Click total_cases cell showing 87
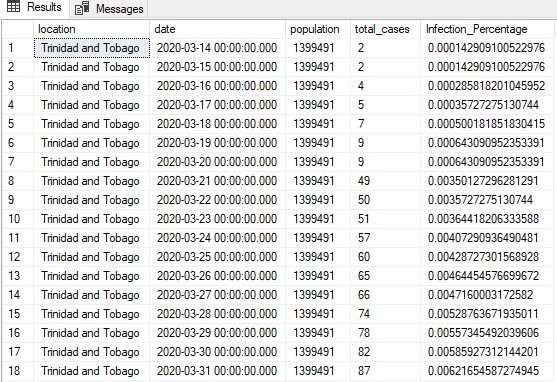Screen dimensions: 557x382 (x=385, y=371)
